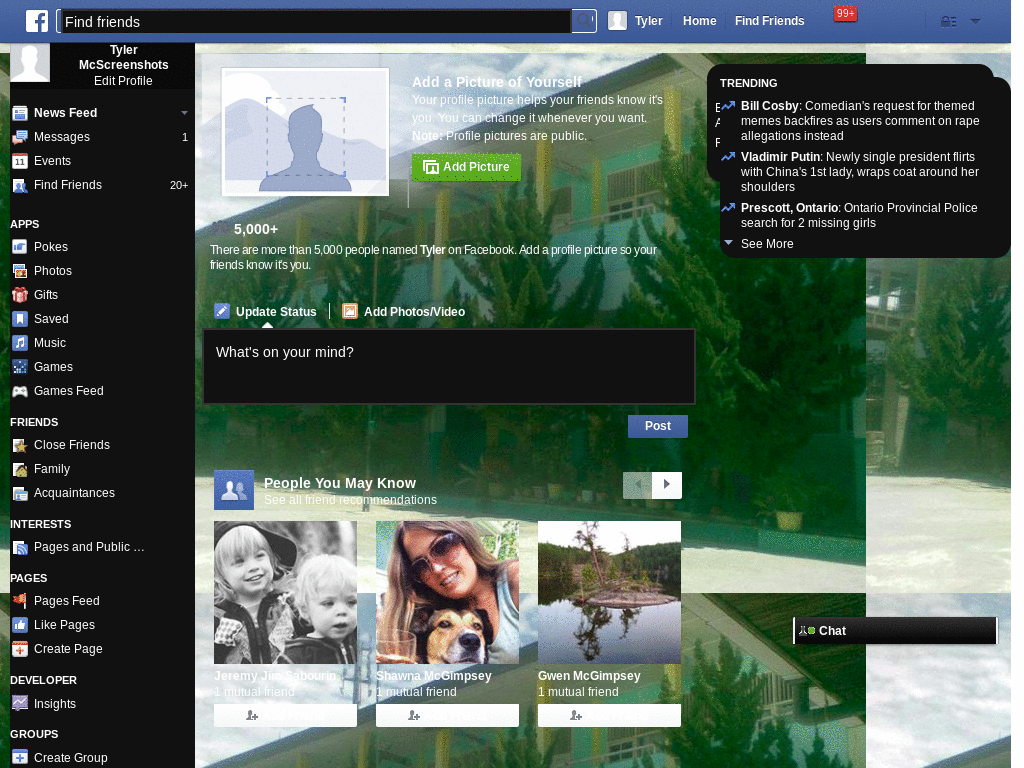Viewport: 1024px width, 768px height.
Task: Go to Home in the top bar
Action: pos(699,21)
